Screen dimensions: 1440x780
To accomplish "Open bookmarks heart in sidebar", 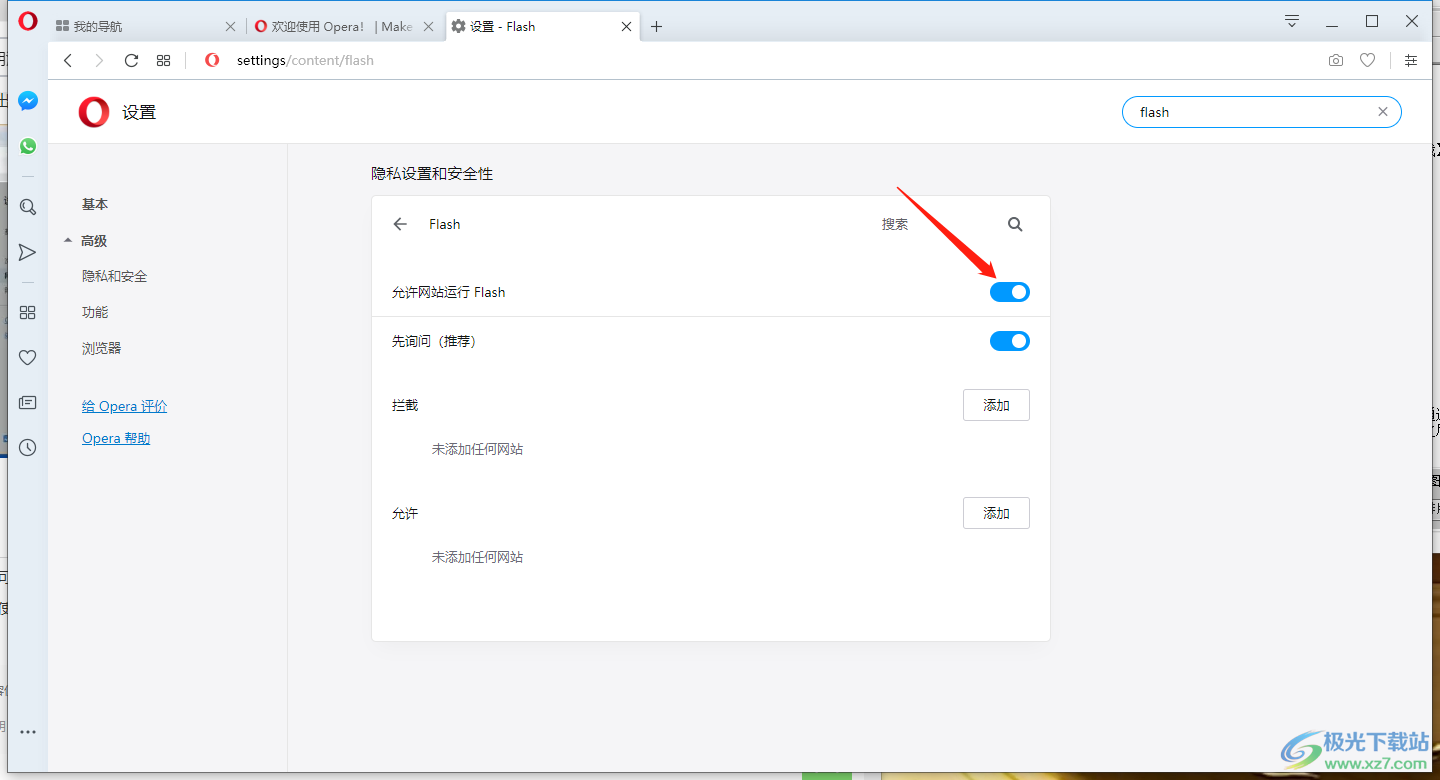I will [28, 358].
